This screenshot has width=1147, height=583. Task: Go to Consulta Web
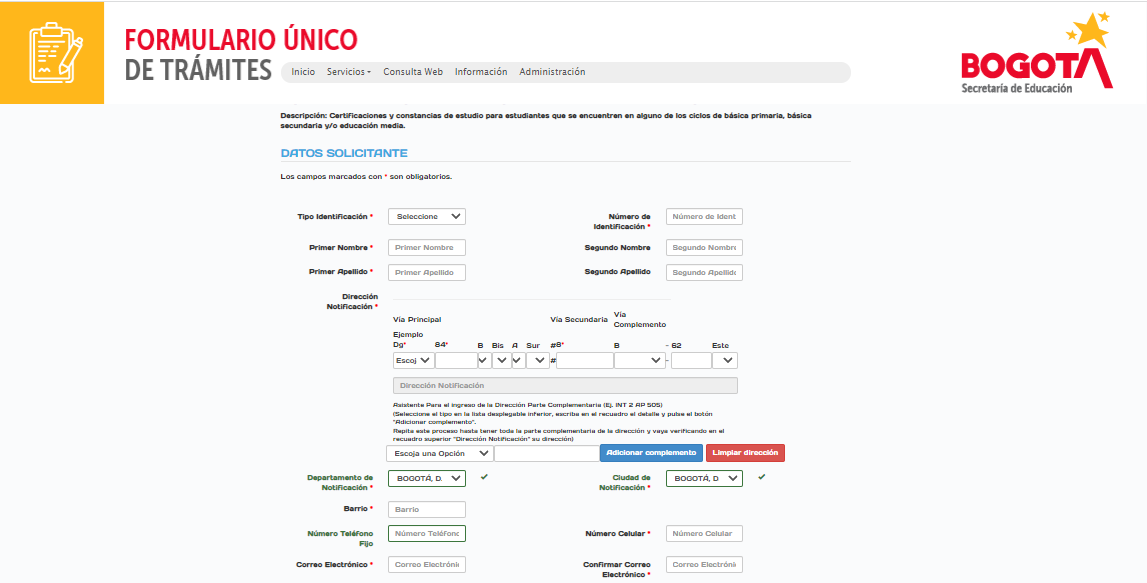tap(412, 72)
